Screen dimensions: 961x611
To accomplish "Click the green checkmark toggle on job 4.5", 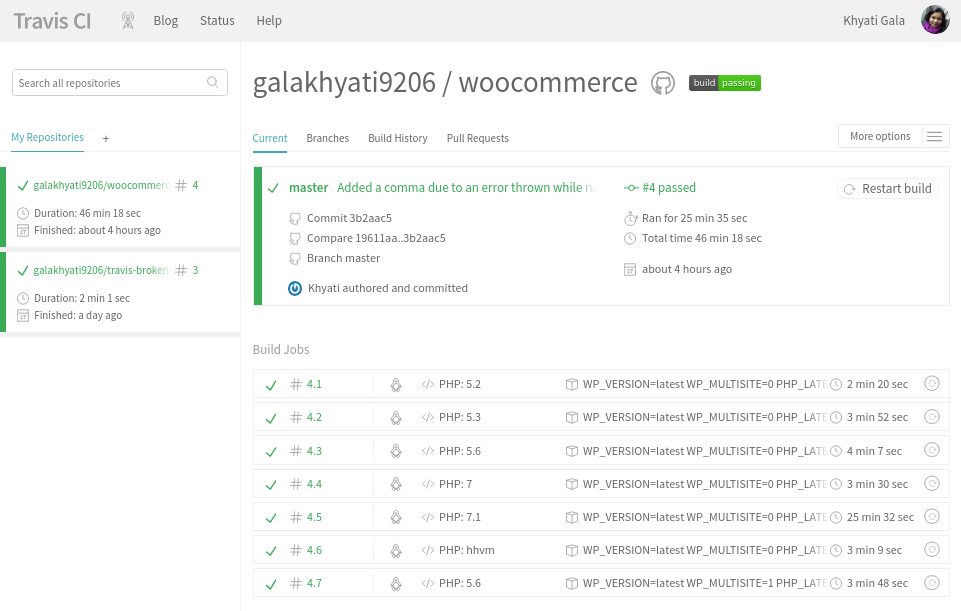I will 270,516.
